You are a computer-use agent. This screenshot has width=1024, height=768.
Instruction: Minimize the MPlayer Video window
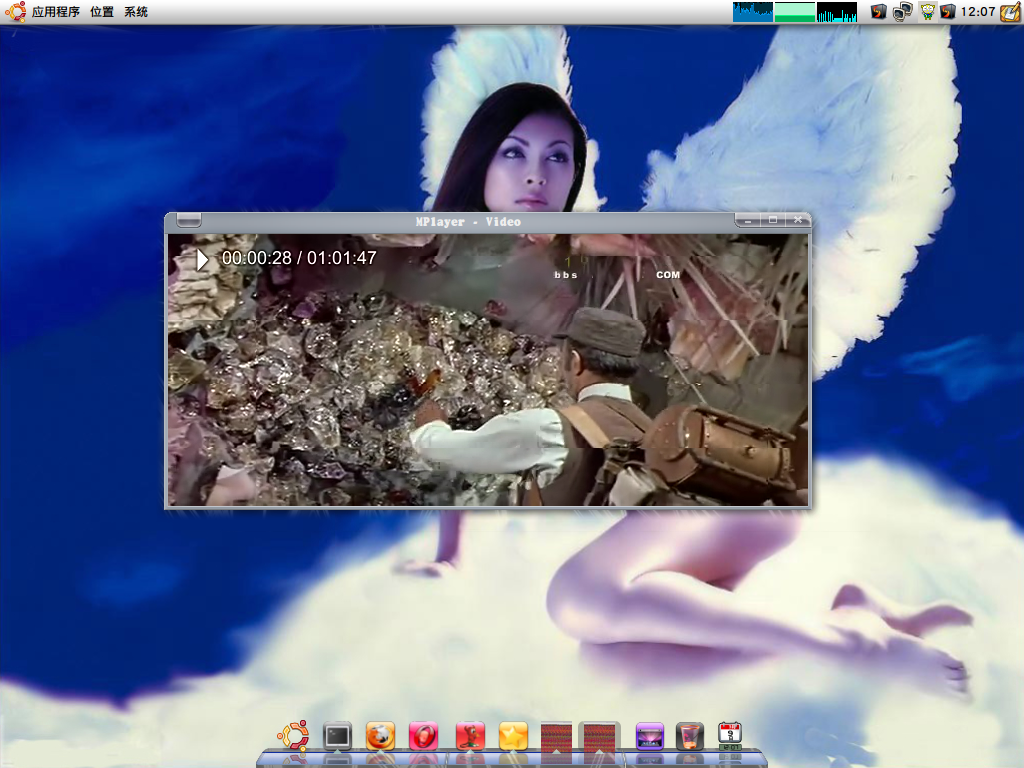click(x=748, y=220)
